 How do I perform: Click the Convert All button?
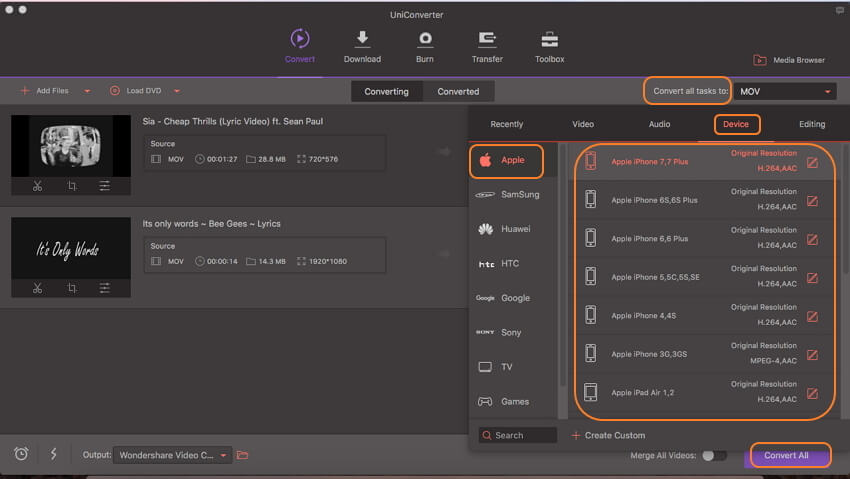click(787, 455)
